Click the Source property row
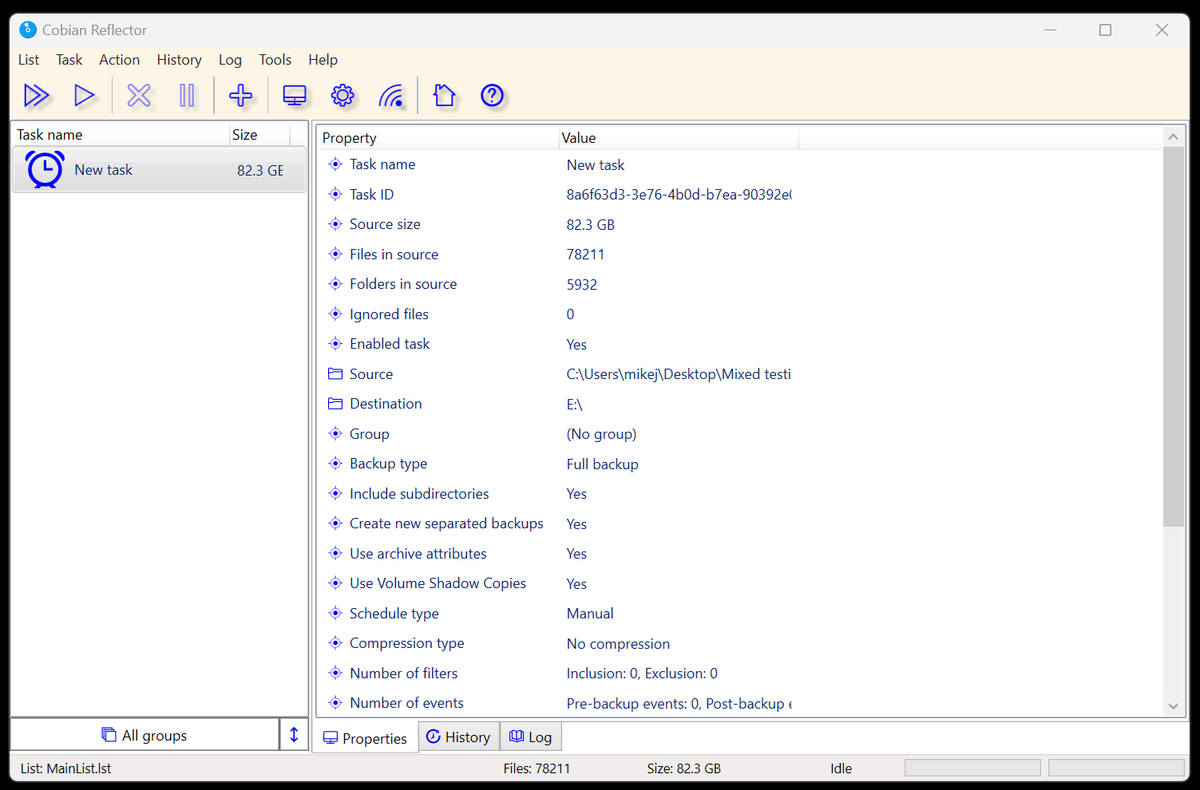This screenshot has width=1200, height=790. coord(370,373)
